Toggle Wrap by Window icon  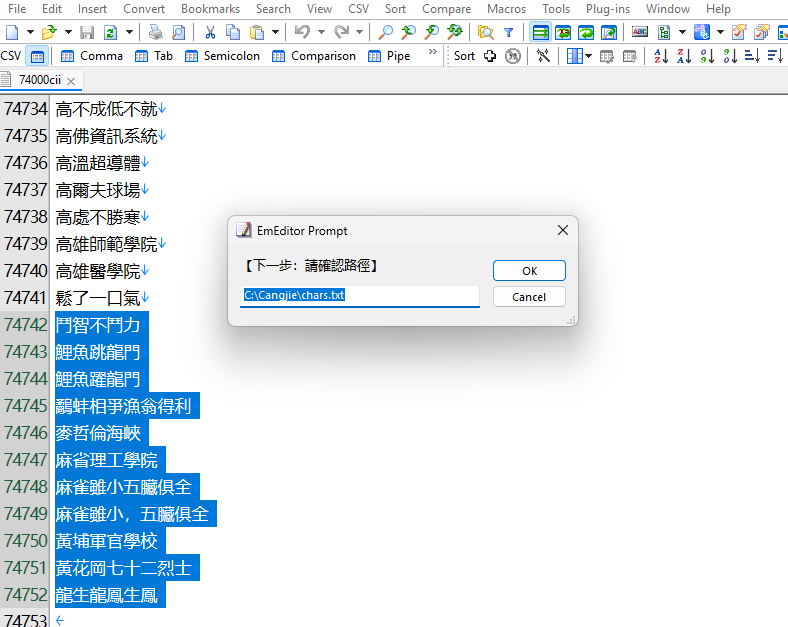586,33
